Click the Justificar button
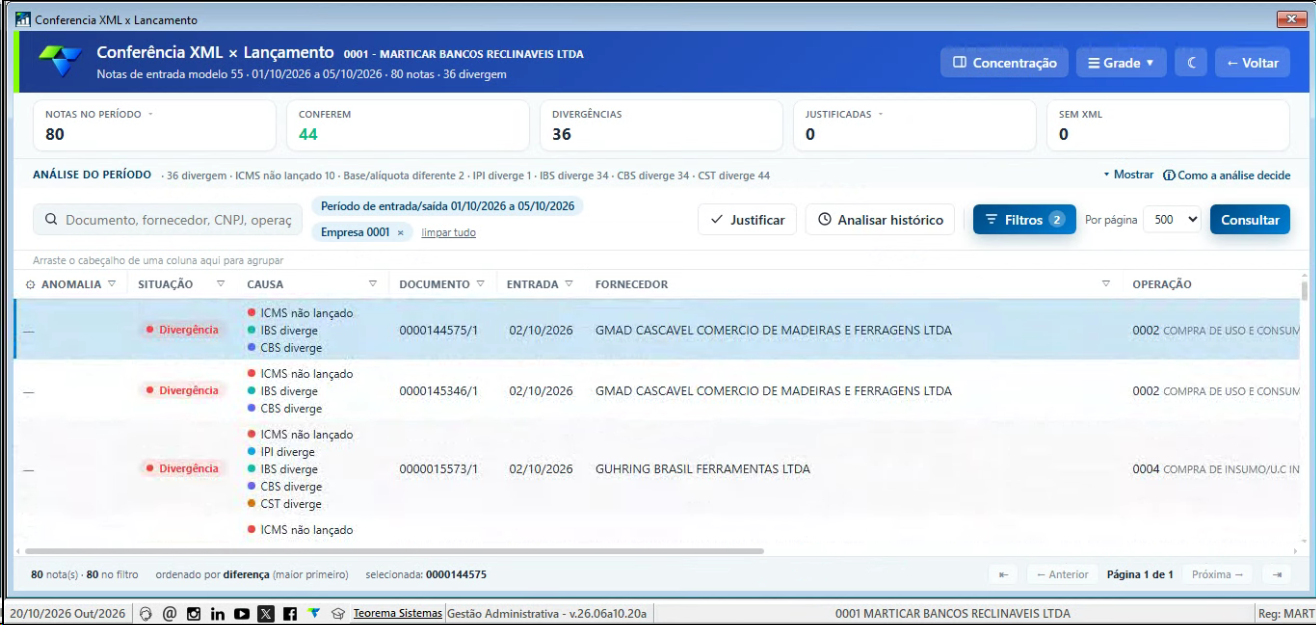The width and height of the screenshot is (1316, 625). (747, 220)
